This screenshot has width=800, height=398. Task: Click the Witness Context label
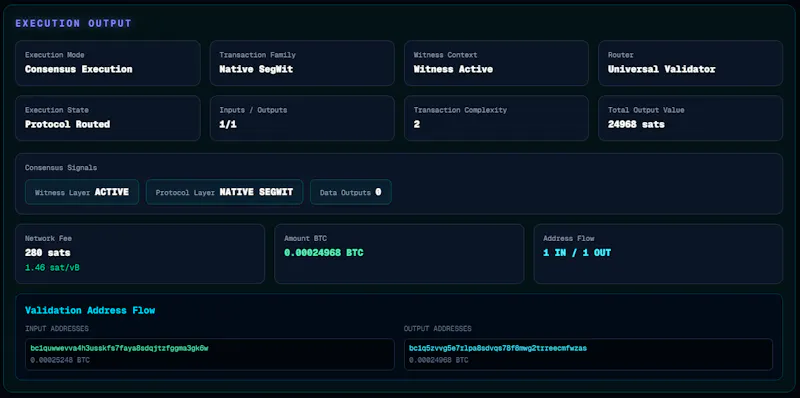pos(445,55)
